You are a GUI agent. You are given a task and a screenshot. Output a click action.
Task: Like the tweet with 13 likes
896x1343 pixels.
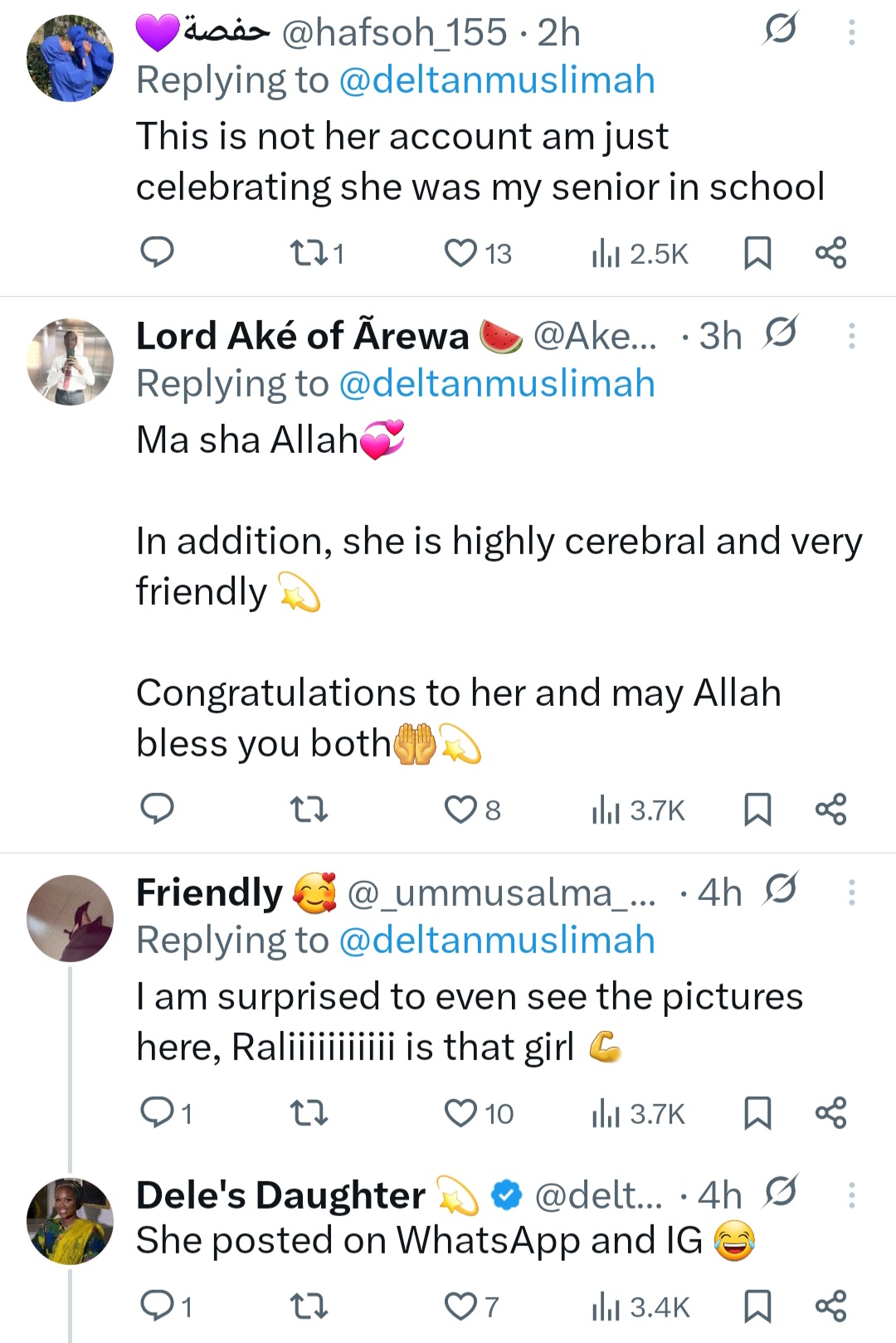(x=461, y=252)
